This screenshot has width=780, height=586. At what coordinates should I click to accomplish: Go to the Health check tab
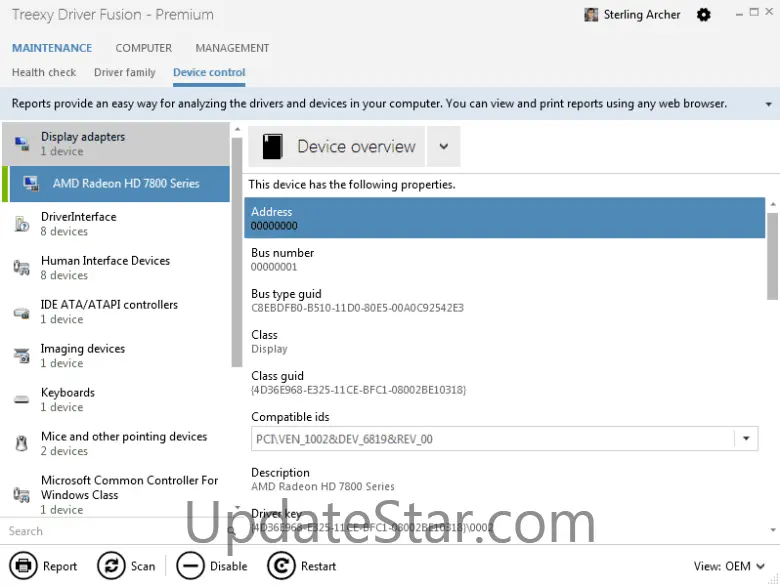point(44,73)
